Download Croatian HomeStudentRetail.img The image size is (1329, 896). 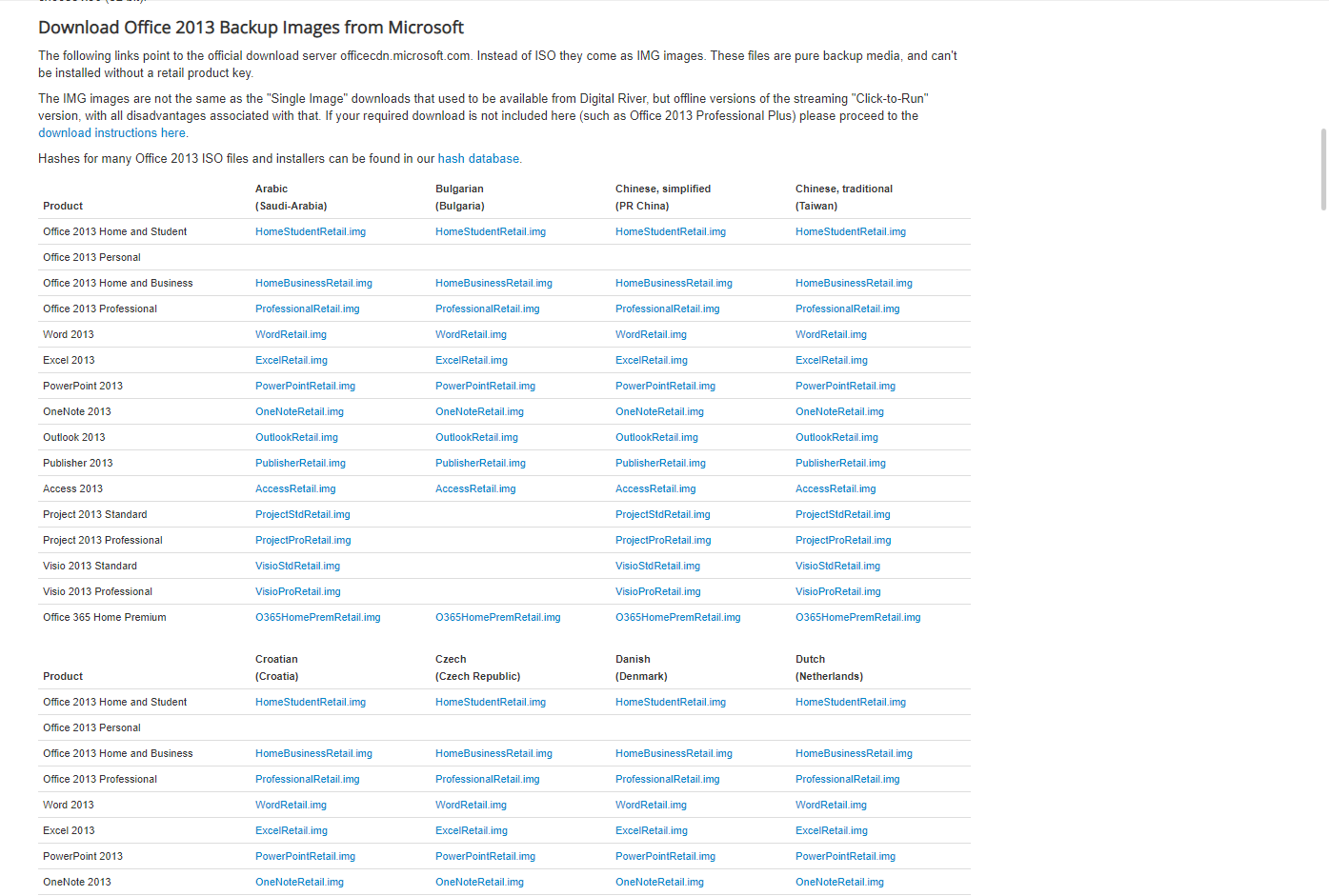[311, 703]
